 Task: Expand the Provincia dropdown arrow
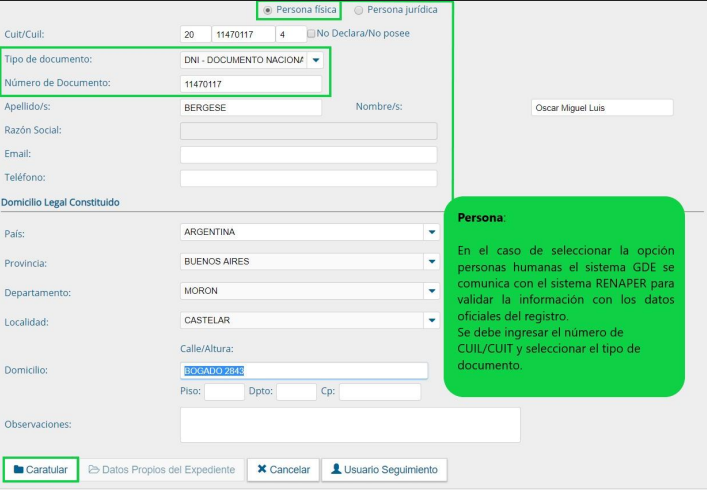pyautogui.click(x=432, y=262)
